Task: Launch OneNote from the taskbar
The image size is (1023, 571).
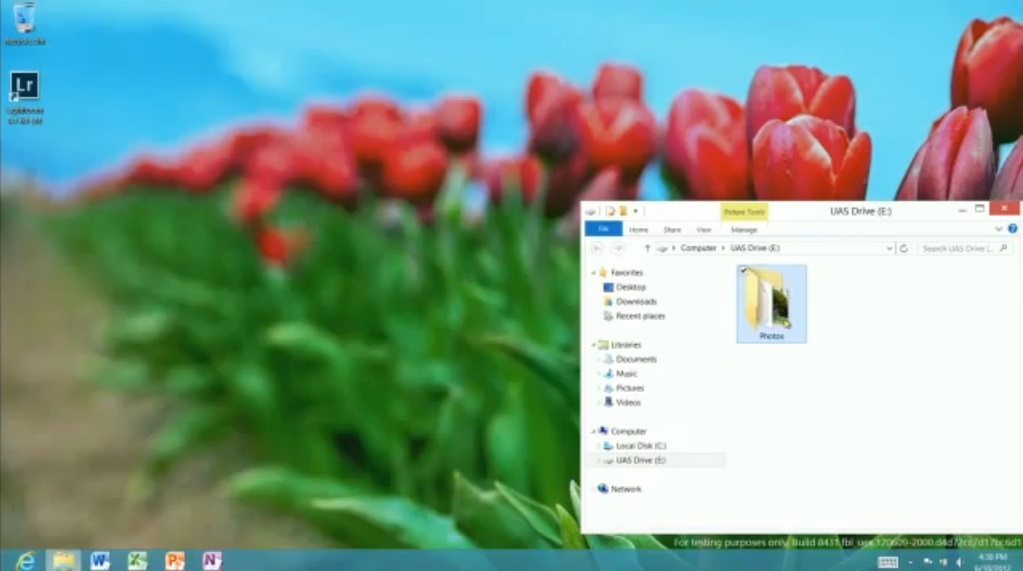Action: tap(212, 561)
